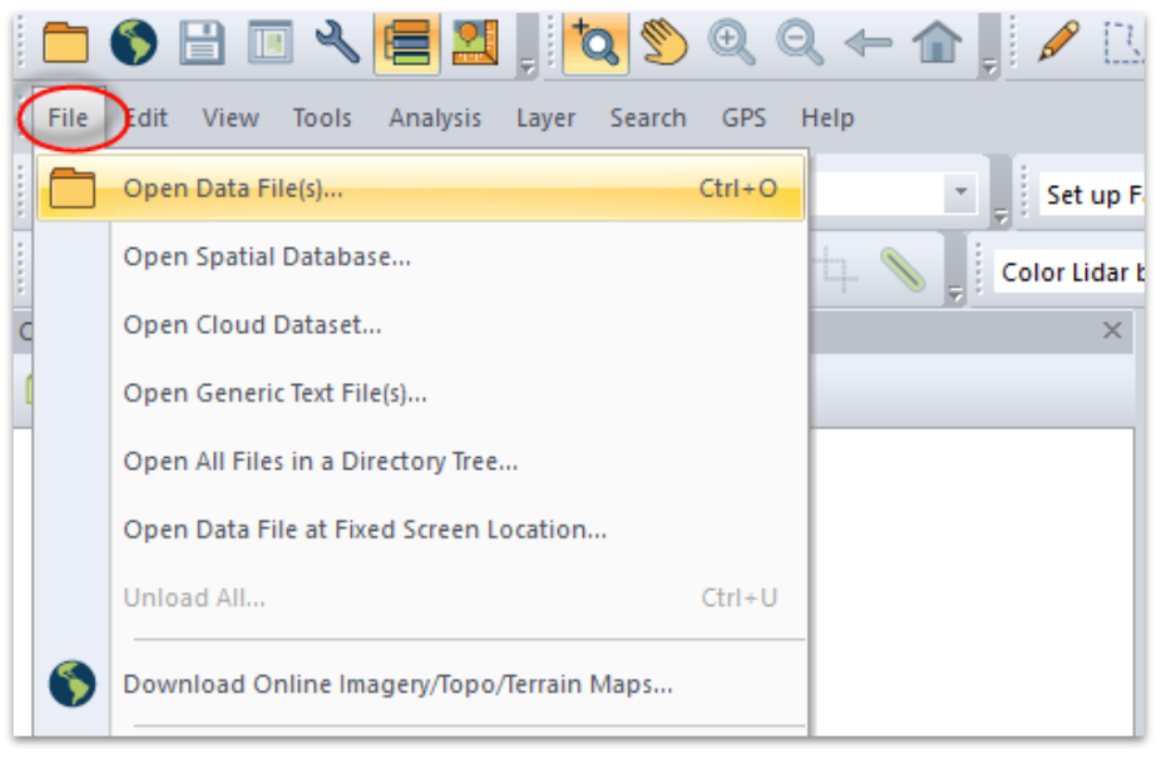The width and height of the screenshot is (1165, 761).
Task: Close the docked panel with the X
Action: click(x=1112, y=331)
